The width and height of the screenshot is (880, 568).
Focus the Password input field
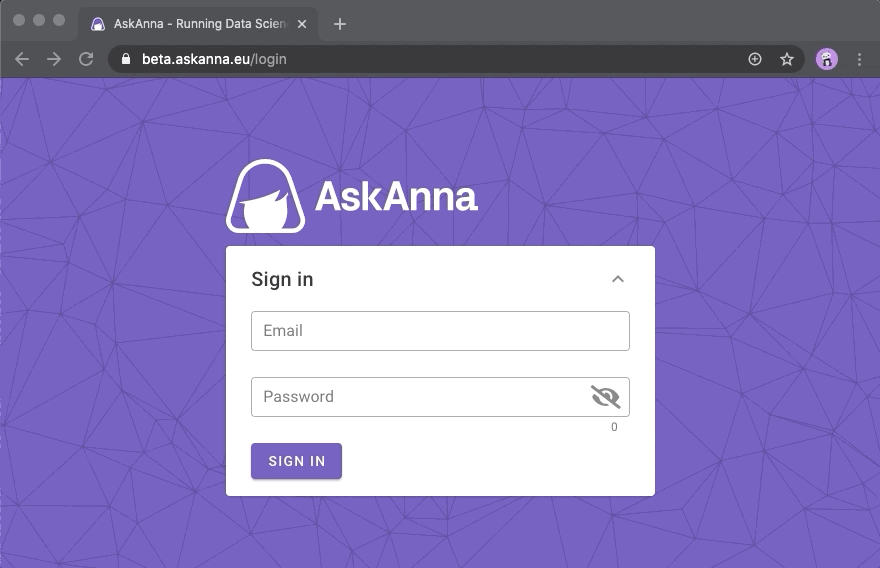pos(440,397)
